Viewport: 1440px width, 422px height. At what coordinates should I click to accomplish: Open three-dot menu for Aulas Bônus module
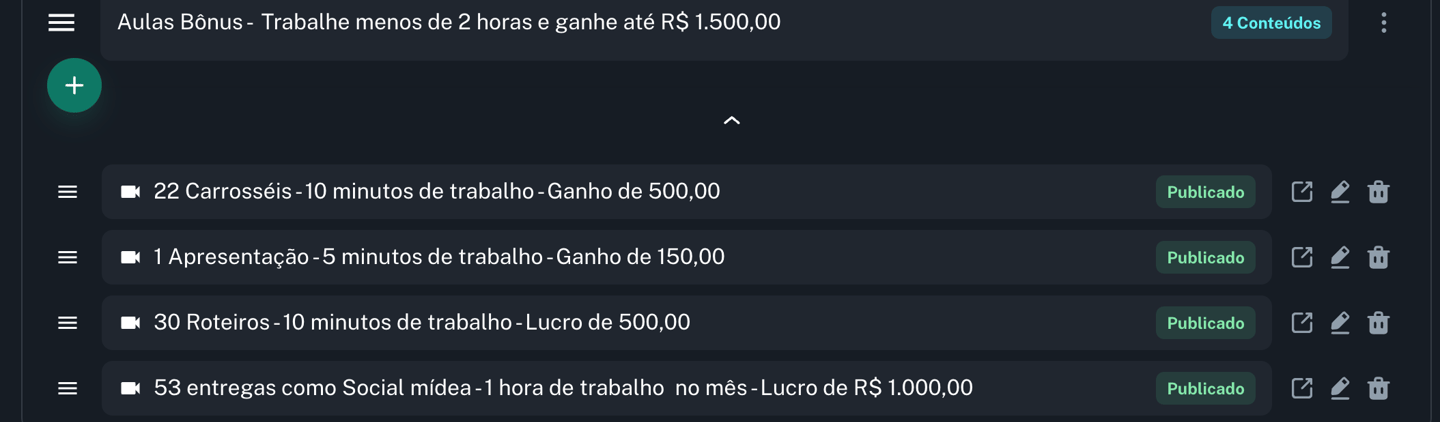pos(1384,23)
